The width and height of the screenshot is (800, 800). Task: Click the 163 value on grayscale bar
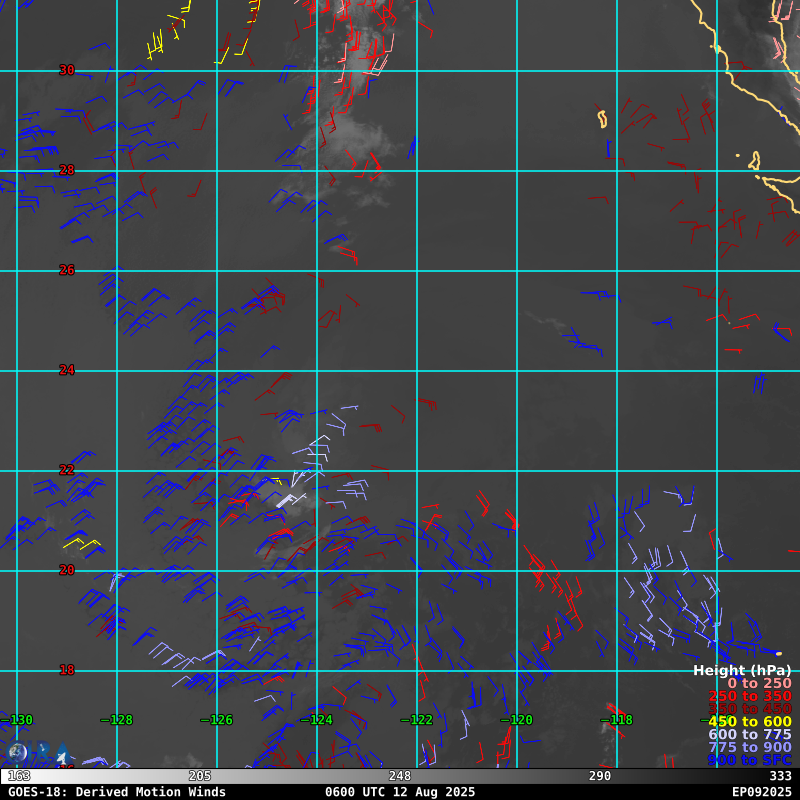[19, 776]
